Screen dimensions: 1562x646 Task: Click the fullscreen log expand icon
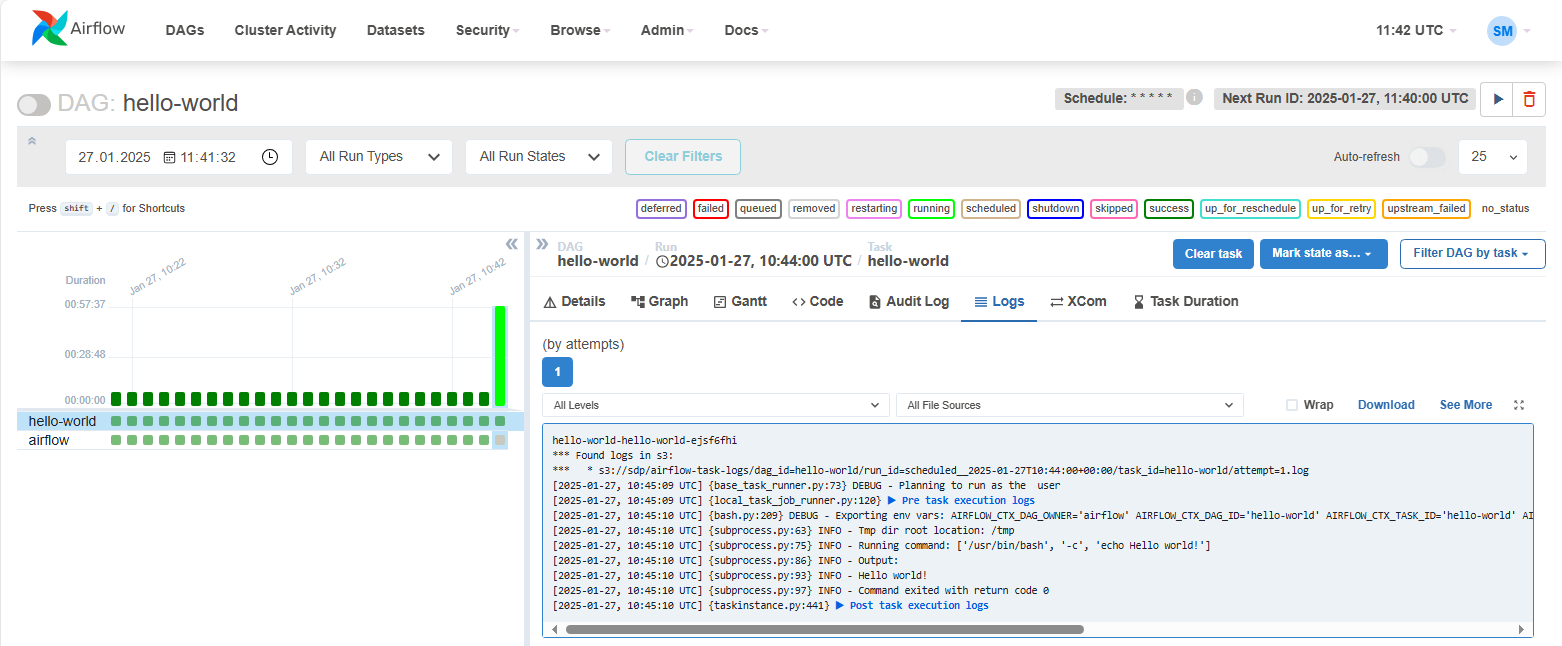point(1519,405)
